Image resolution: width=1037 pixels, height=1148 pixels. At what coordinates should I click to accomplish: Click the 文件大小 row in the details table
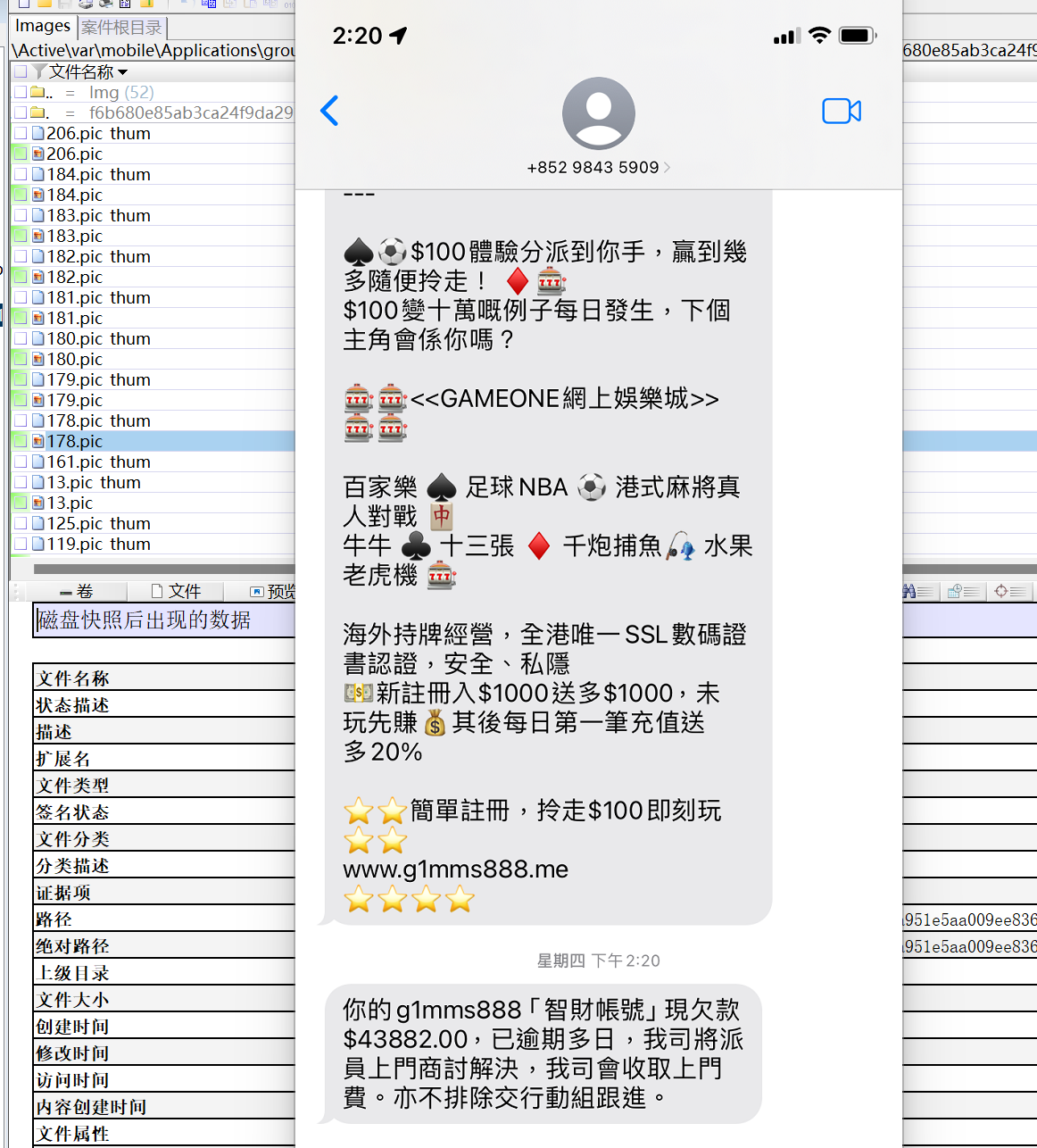164,999
